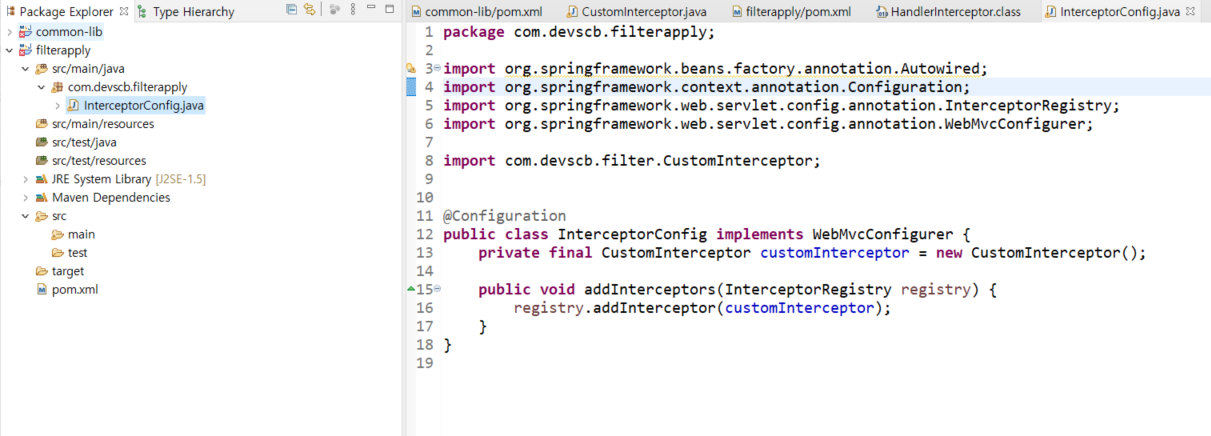Click the main folder icon
Screen dimensions: 1211x436
click(57, 234)
